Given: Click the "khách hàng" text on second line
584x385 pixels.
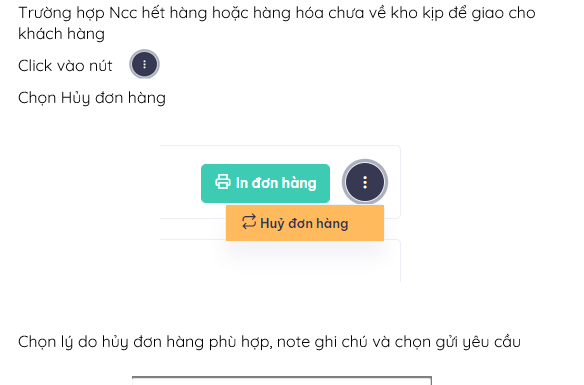Looking at the screenshot, I should pyautogui.click(x=61, y=34).
